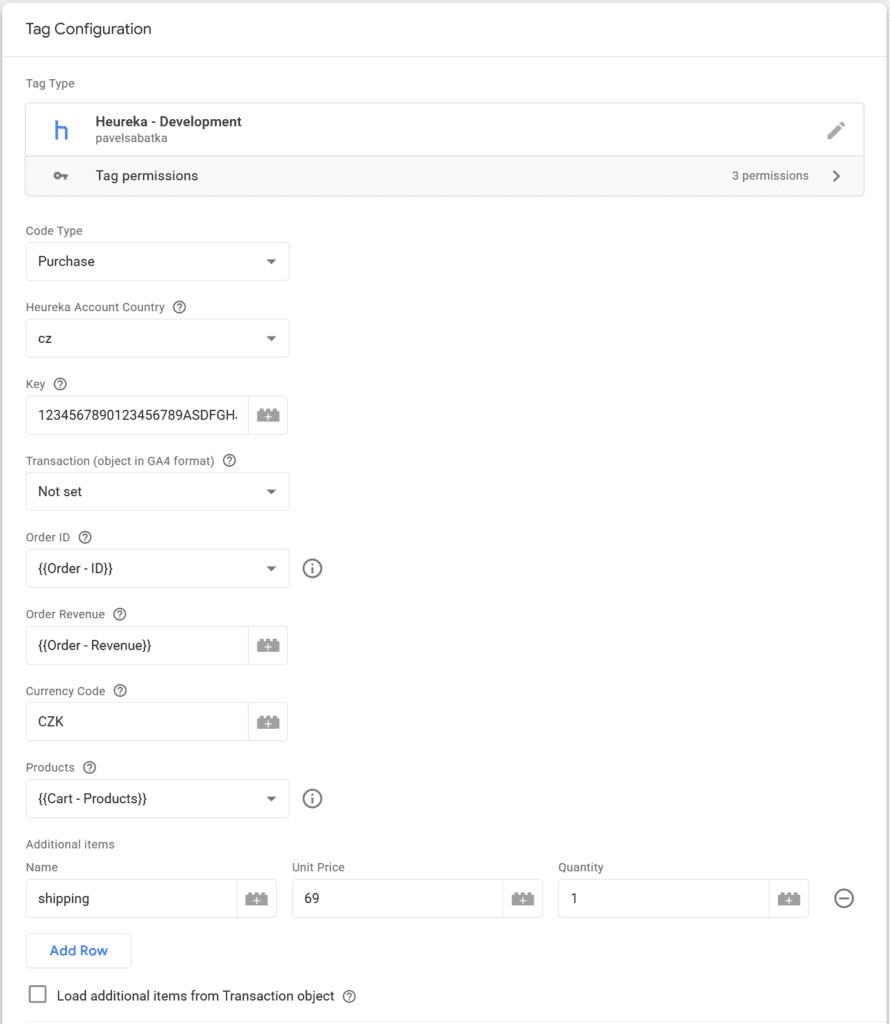Screen dimensions: 890x1024
Task: Click info icon next to Products dropdown
Action: (312, 799)
